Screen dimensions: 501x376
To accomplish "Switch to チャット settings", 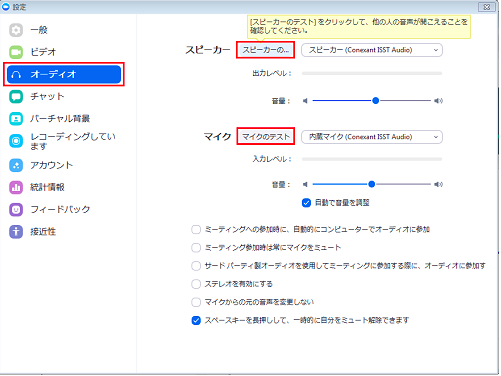I will 63,97.
